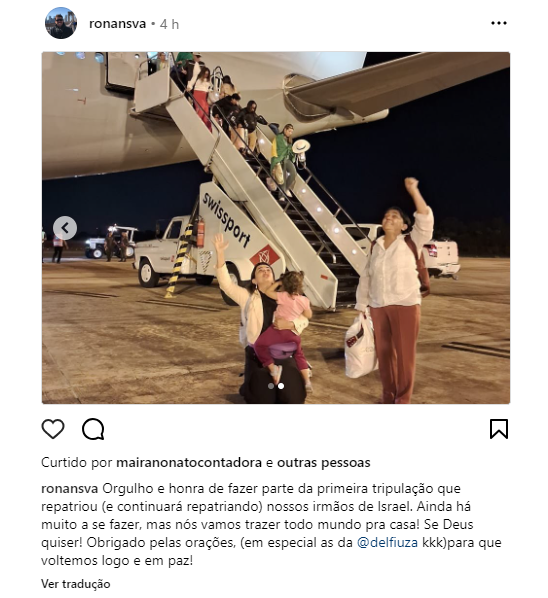Click ronansva username in the caption
Viewport: 548px width, 598px height.
point(69,488)
